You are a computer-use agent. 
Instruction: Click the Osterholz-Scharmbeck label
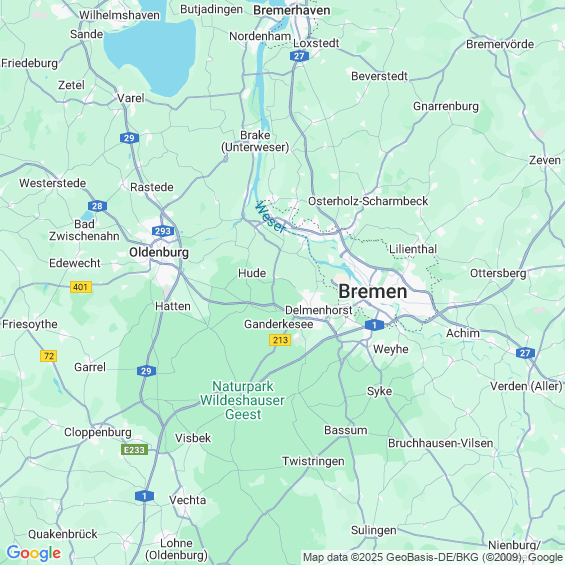[x=368, y=201]
